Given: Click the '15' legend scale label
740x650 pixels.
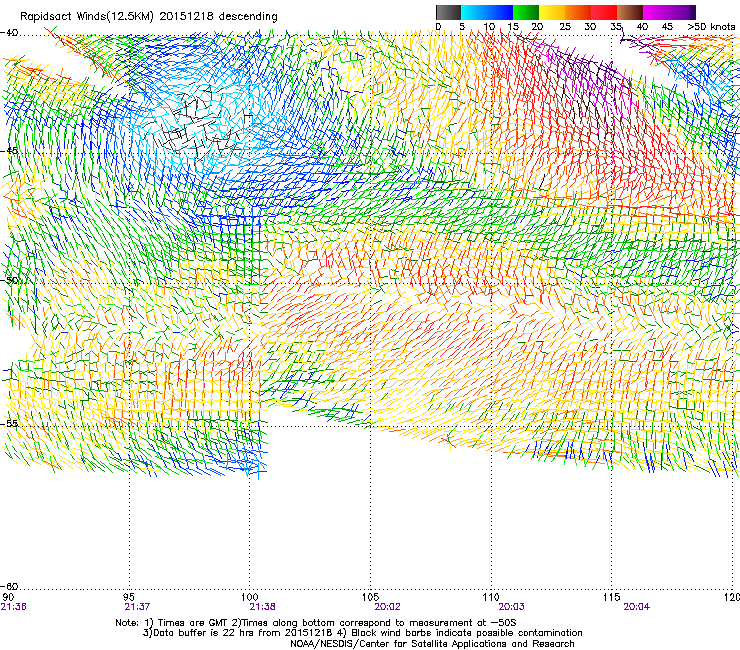Looking at the screenshot, I should coord(513,26).
